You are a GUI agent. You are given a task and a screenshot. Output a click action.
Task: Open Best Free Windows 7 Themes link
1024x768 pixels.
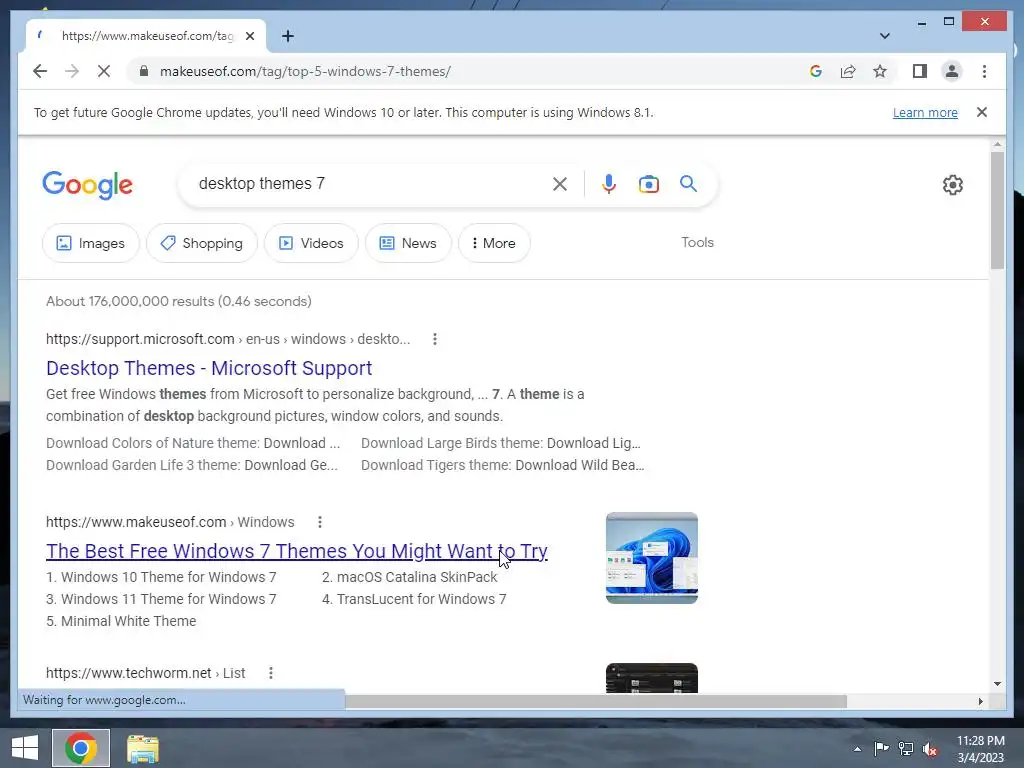pos(296,551)
